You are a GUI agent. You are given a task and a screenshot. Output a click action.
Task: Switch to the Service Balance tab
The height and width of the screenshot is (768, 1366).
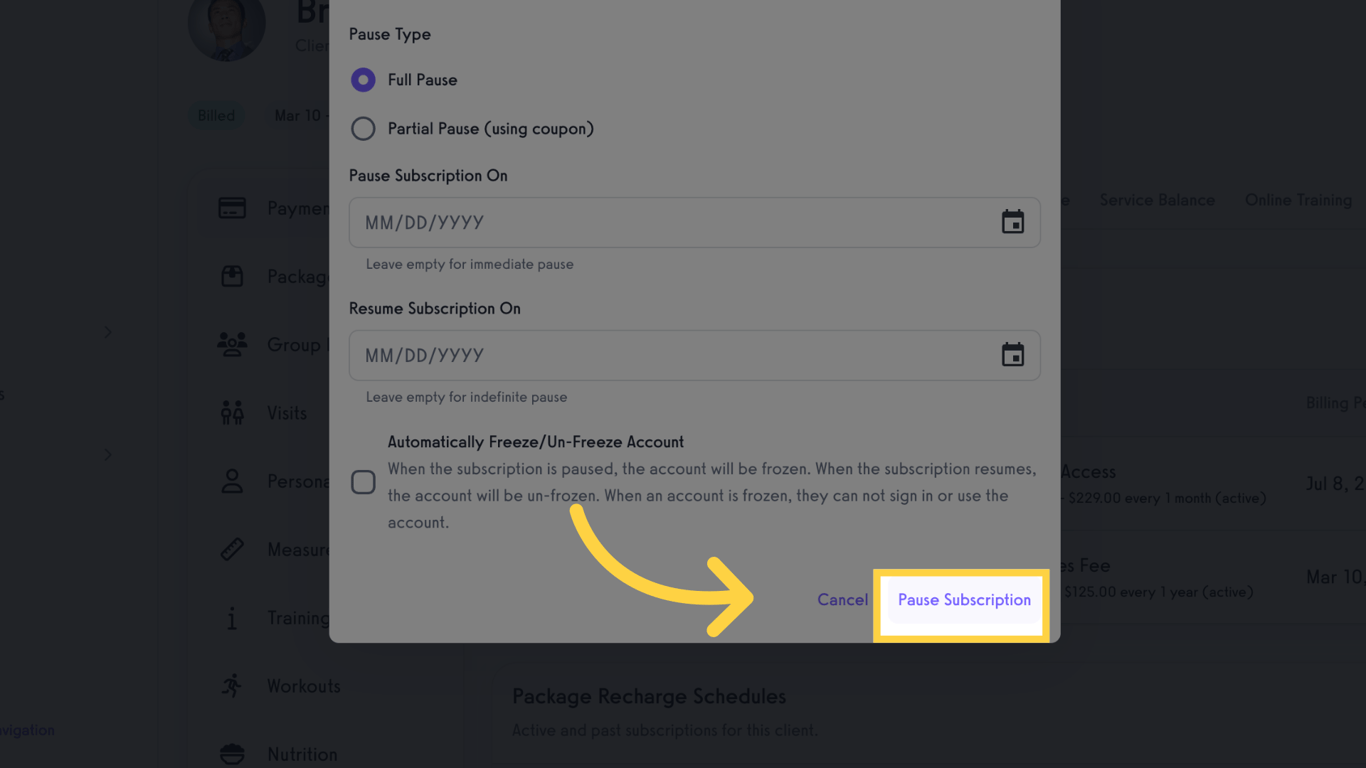(1157, 200)
